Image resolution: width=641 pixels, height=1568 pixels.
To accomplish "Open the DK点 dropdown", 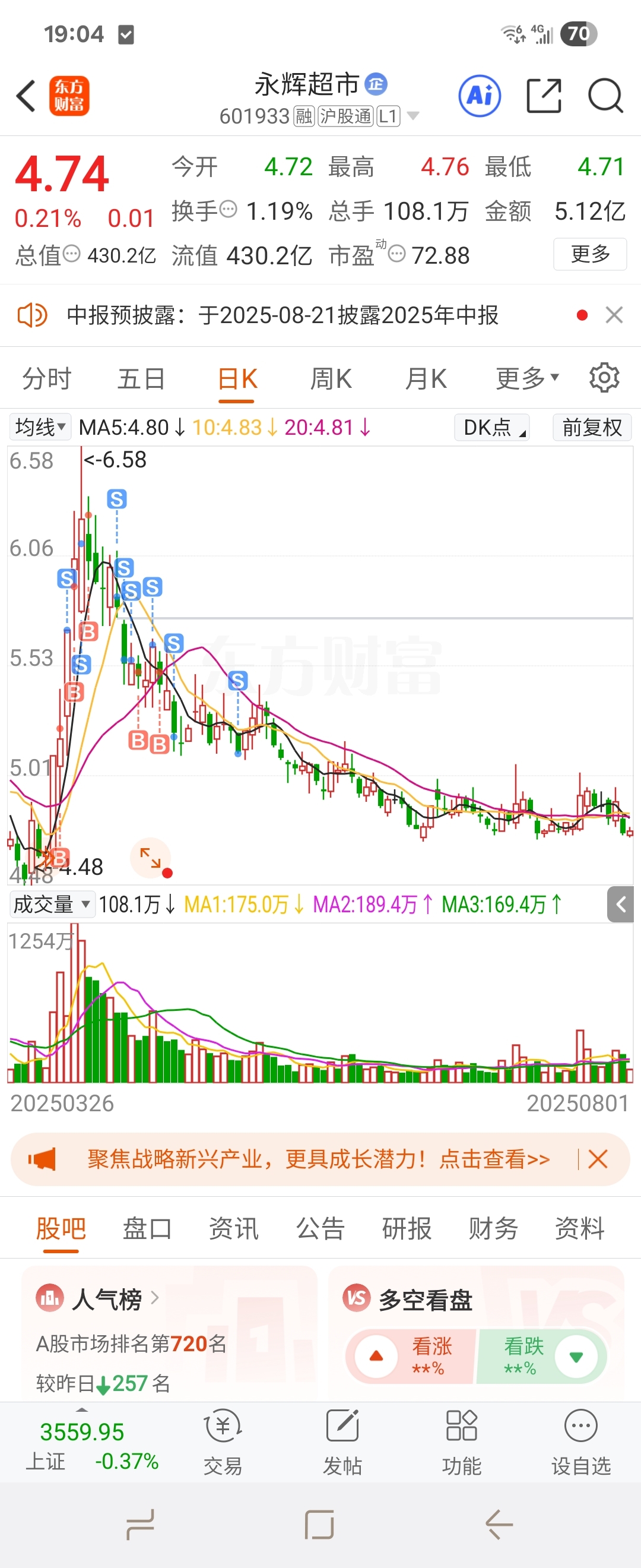I will [492, 426].
